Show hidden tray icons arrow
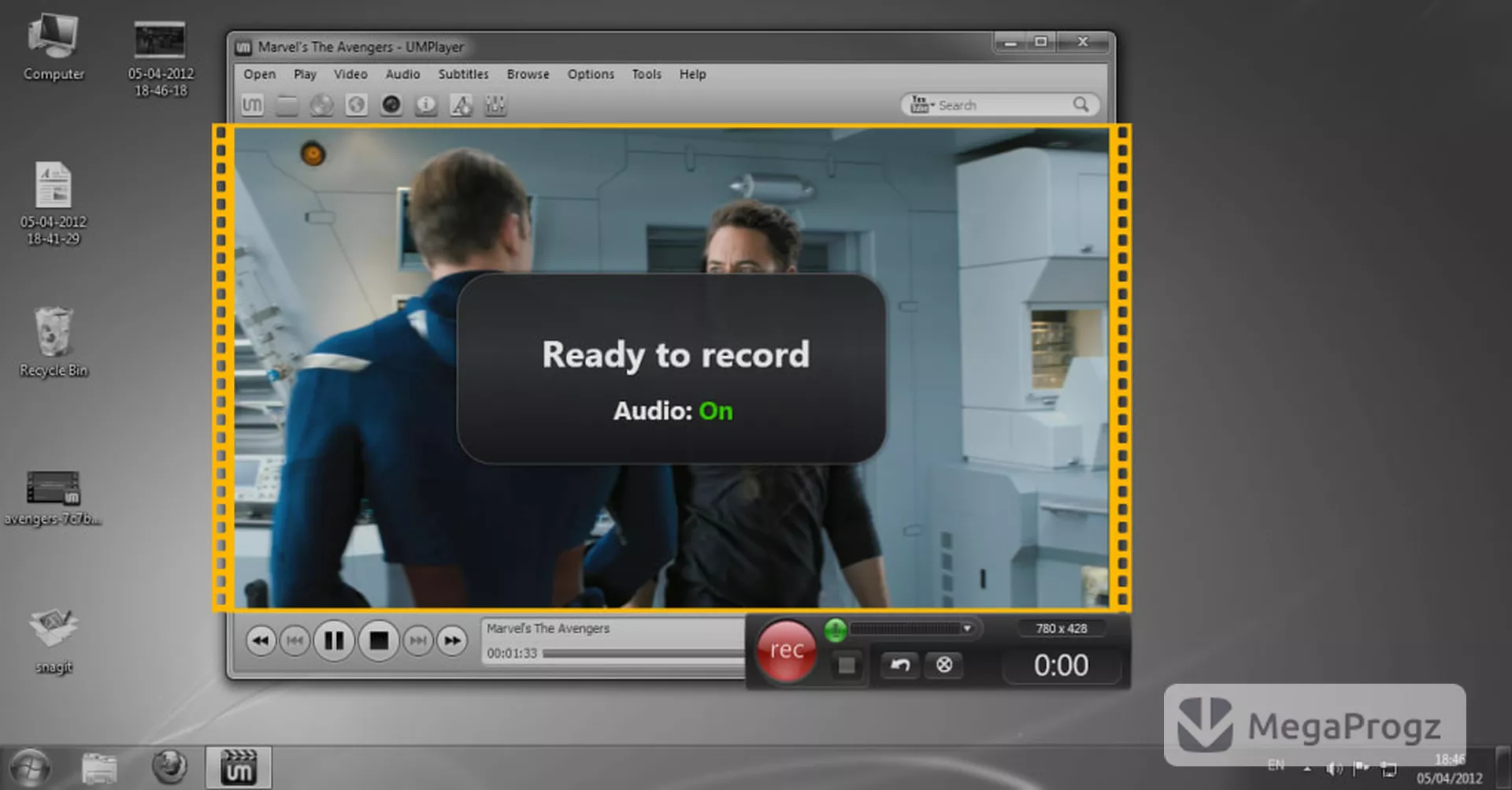1512x790 pixels. click(1307, 768)
